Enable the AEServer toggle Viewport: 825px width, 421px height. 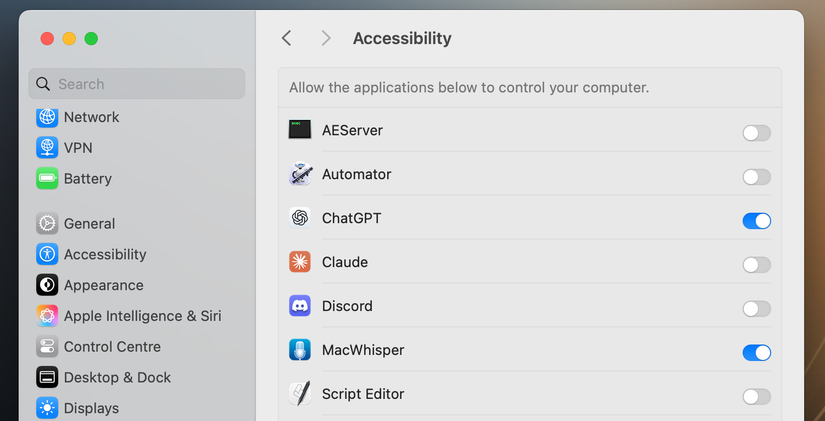757,133
